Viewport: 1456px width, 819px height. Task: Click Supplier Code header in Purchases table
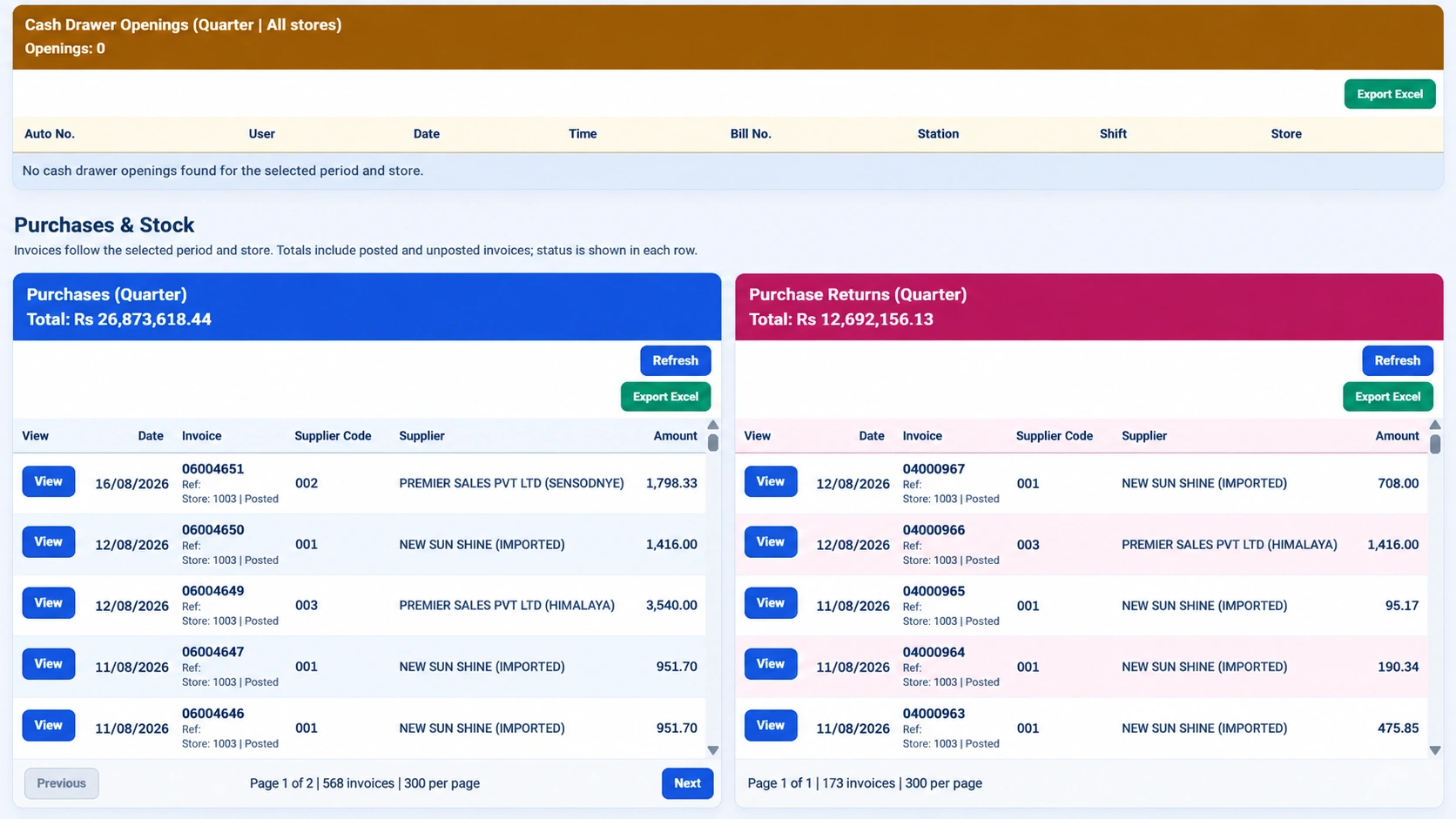333,436
